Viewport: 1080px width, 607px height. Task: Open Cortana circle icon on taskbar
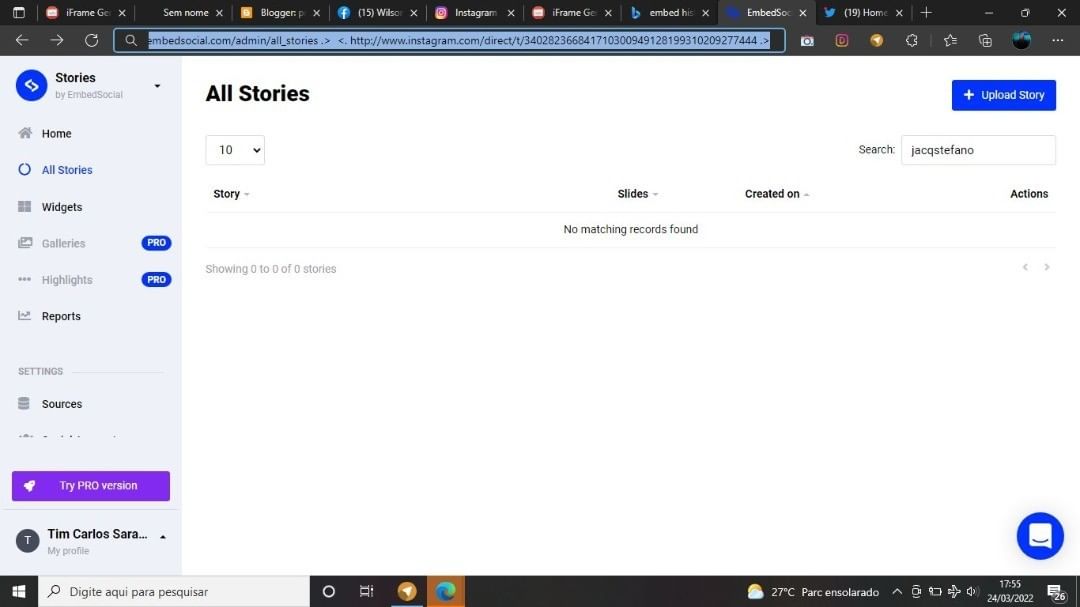(329, 592)
